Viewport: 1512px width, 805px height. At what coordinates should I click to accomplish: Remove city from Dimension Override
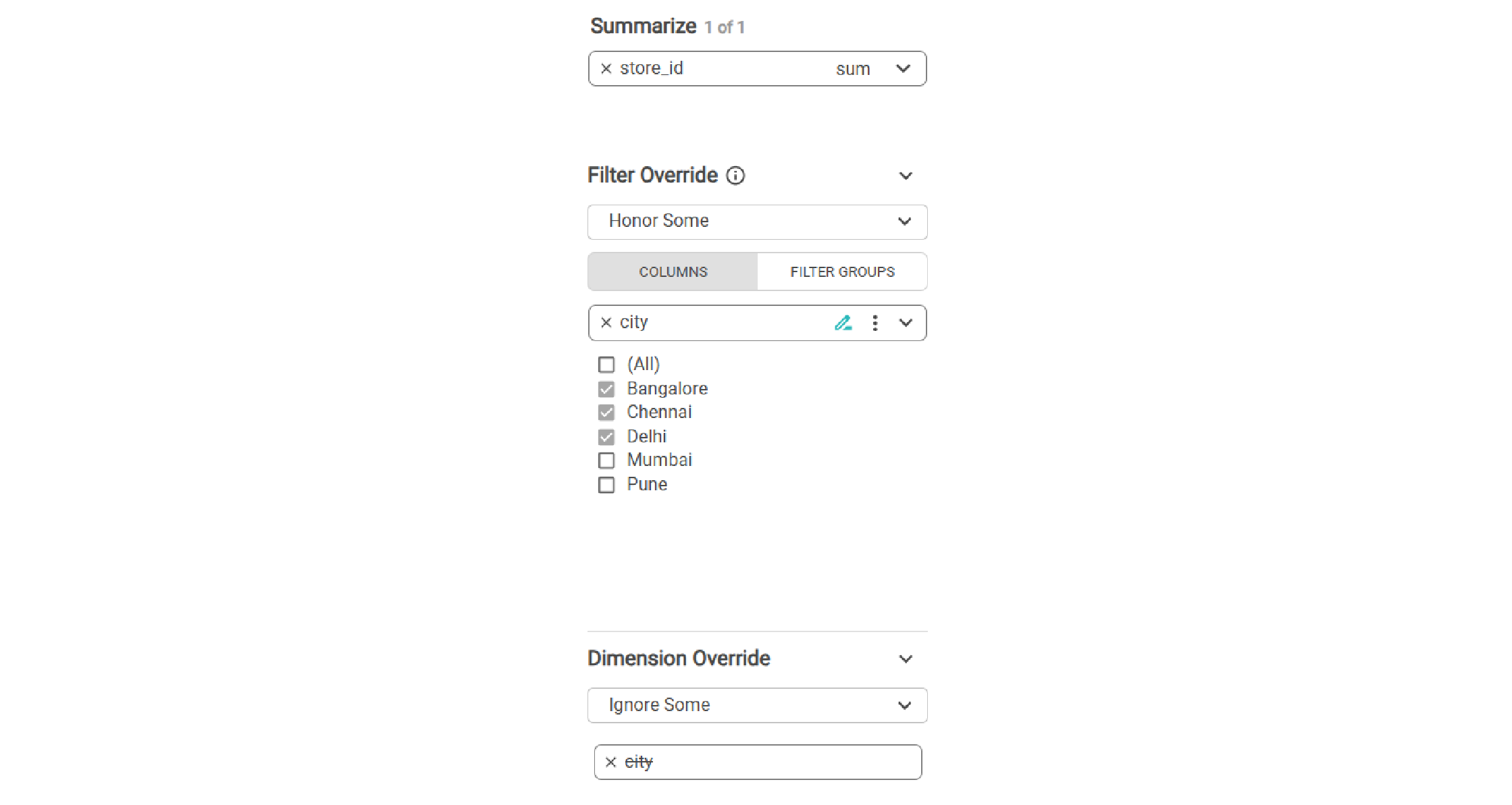tap(610, 762)
